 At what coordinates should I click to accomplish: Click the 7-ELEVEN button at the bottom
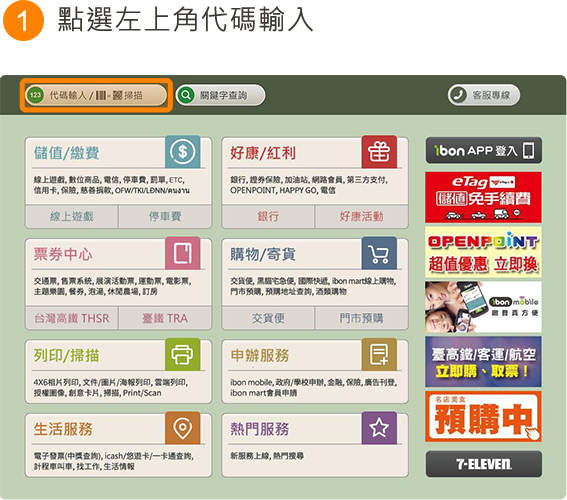pyautogui.click(x=483, y=464)
